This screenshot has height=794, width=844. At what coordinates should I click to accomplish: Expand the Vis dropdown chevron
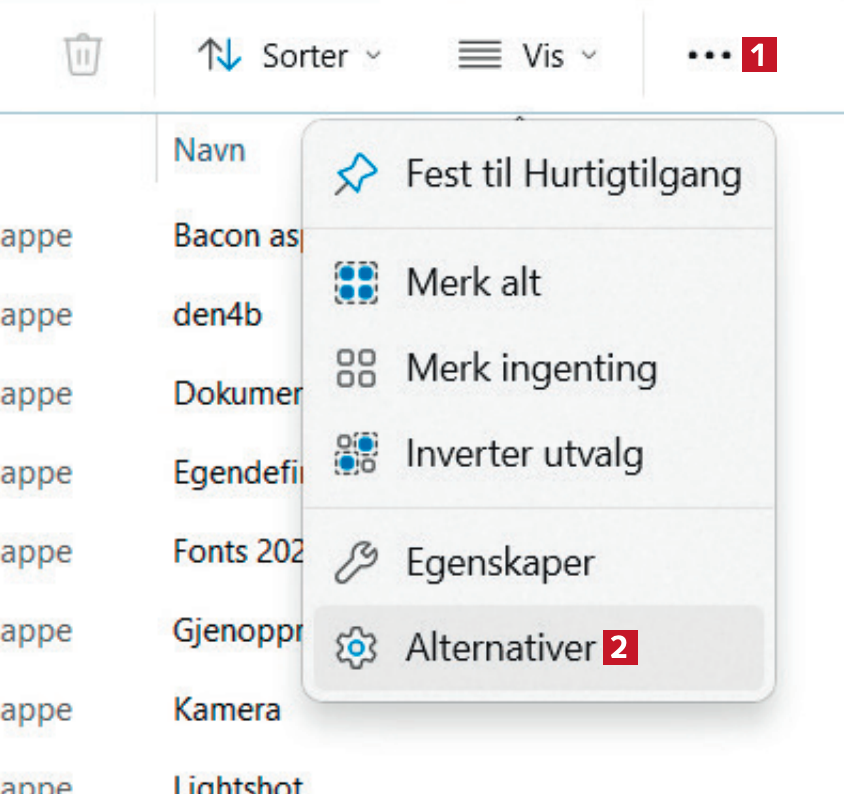coord(589,55)
